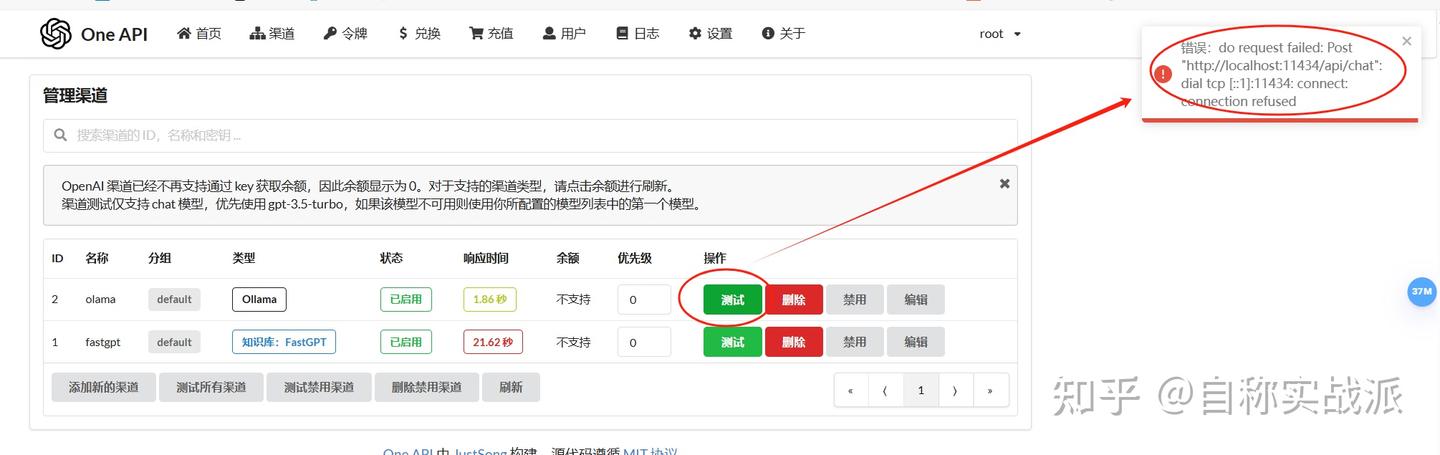The image size is (1440, 455).
Task: Delete the fastgpt channel
Action: (x=794, y=342)
